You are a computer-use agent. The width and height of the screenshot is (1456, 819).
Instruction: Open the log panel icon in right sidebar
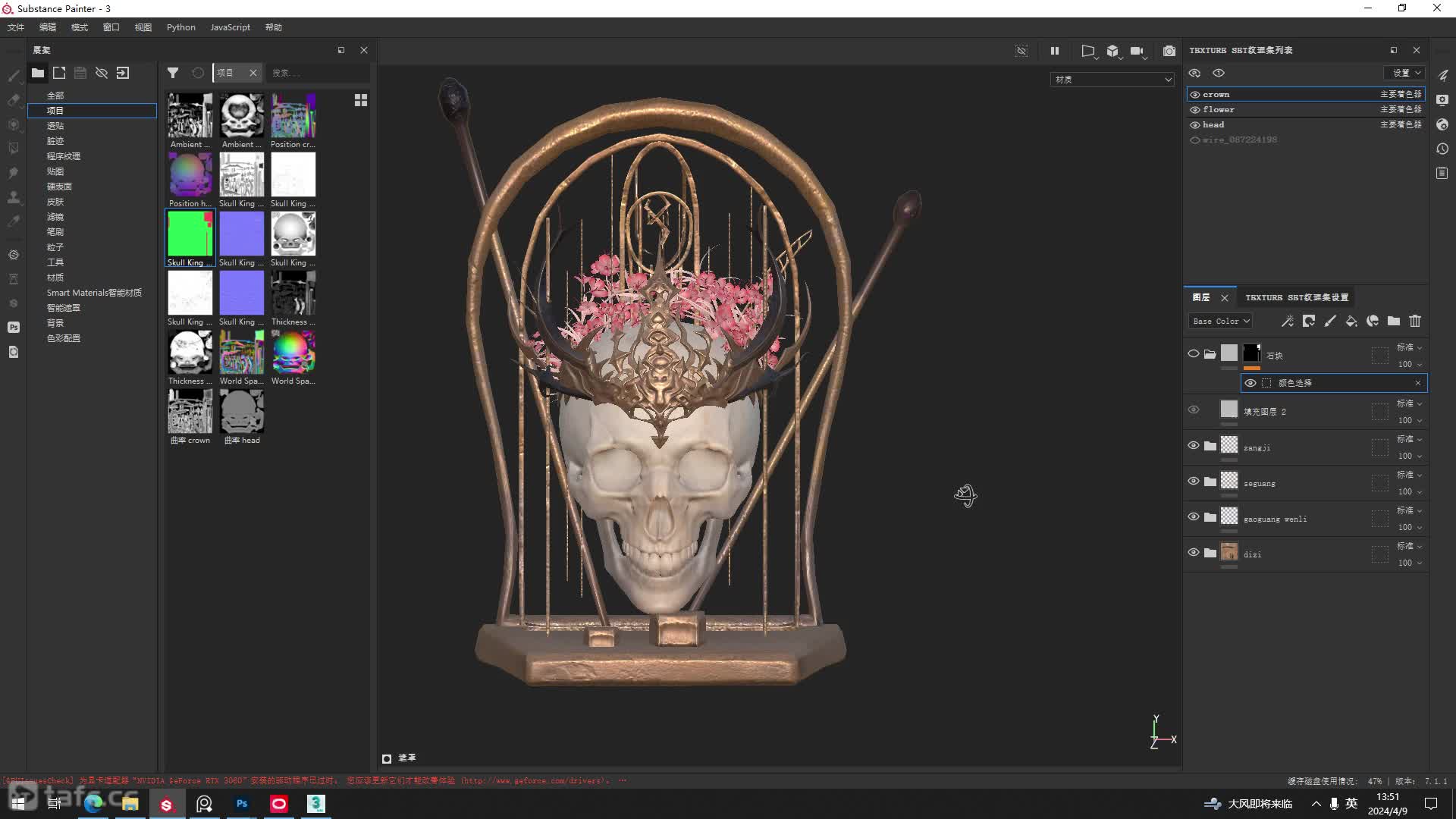point(1442,173)
